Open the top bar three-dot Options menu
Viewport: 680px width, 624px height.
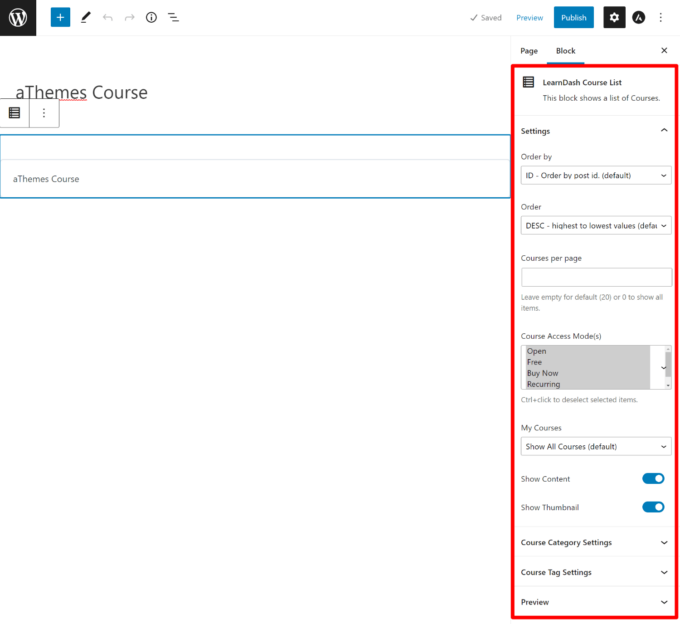coord(660,17)
